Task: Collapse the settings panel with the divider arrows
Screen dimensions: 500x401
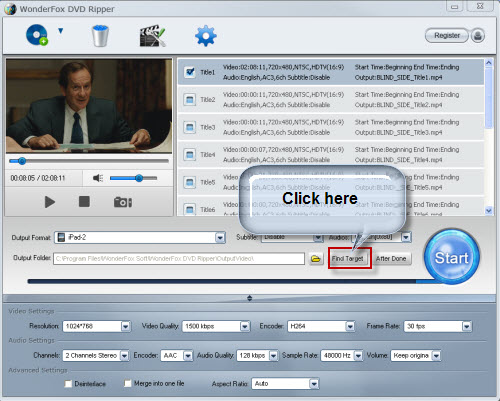Action: 250,298
